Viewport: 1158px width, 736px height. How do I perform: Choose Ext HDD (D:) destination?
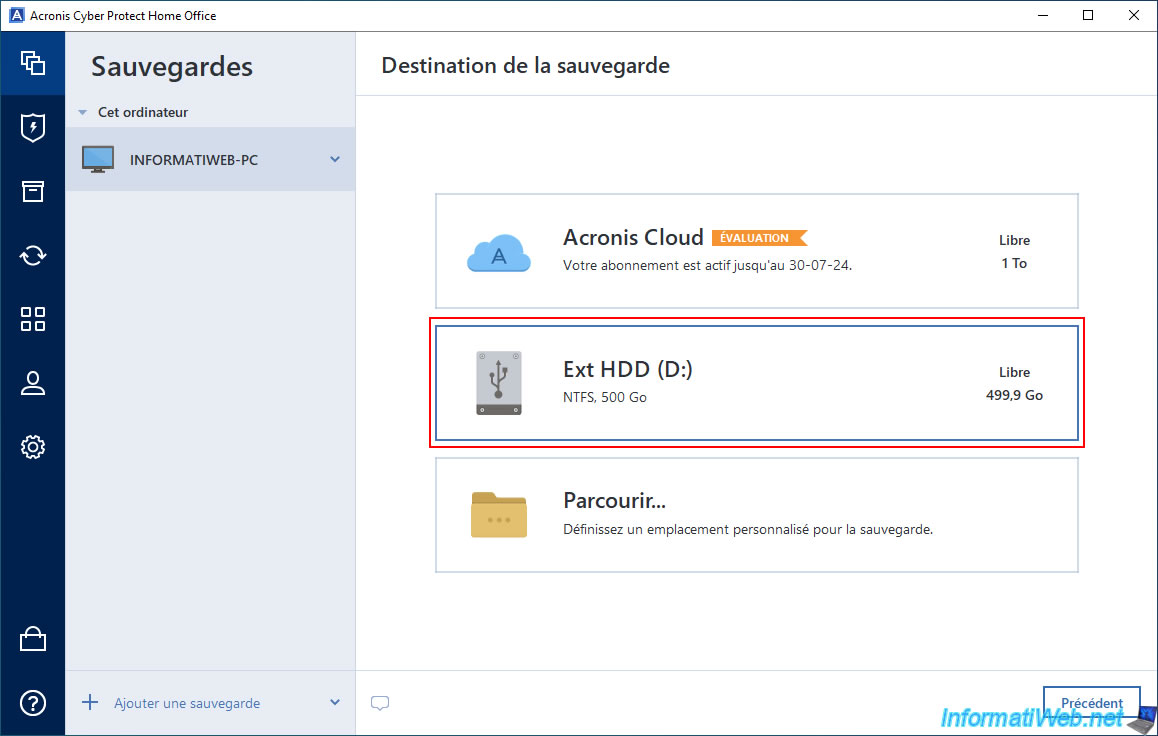coord(756,383)
